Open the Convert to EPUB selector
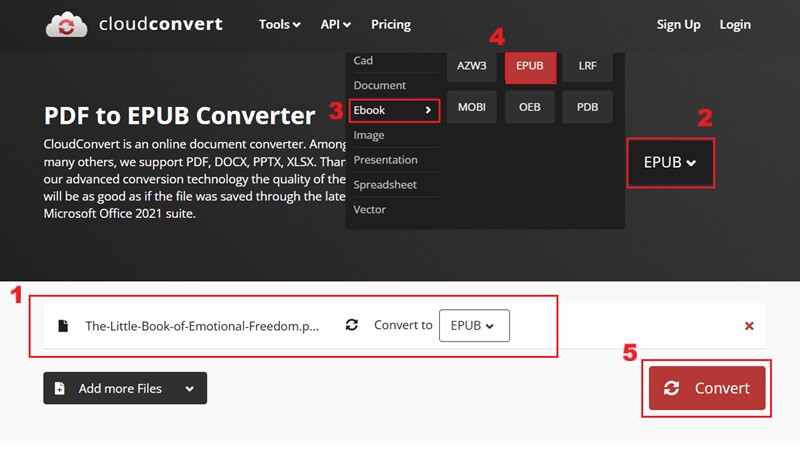 pyautogui.click(x=474, y=326)
